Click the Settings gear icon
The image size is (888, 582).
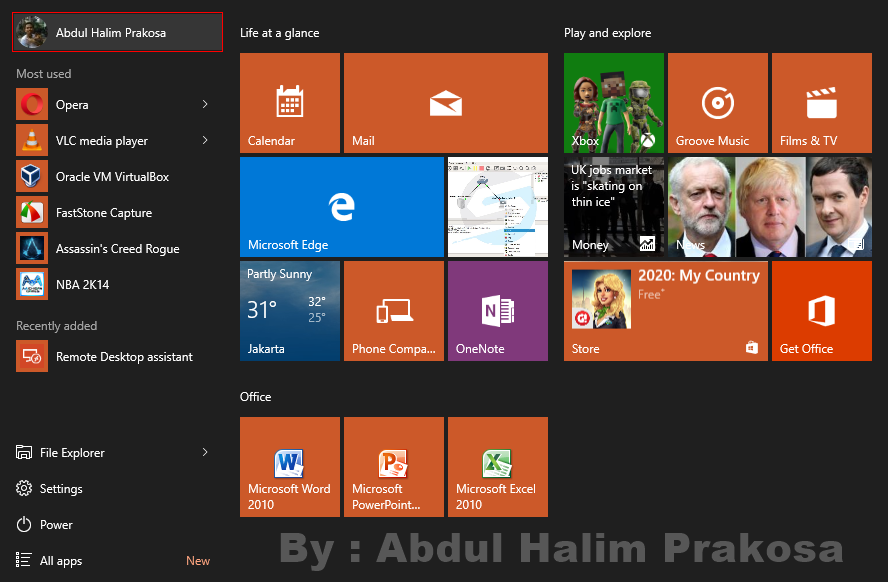tap(24, 488)
